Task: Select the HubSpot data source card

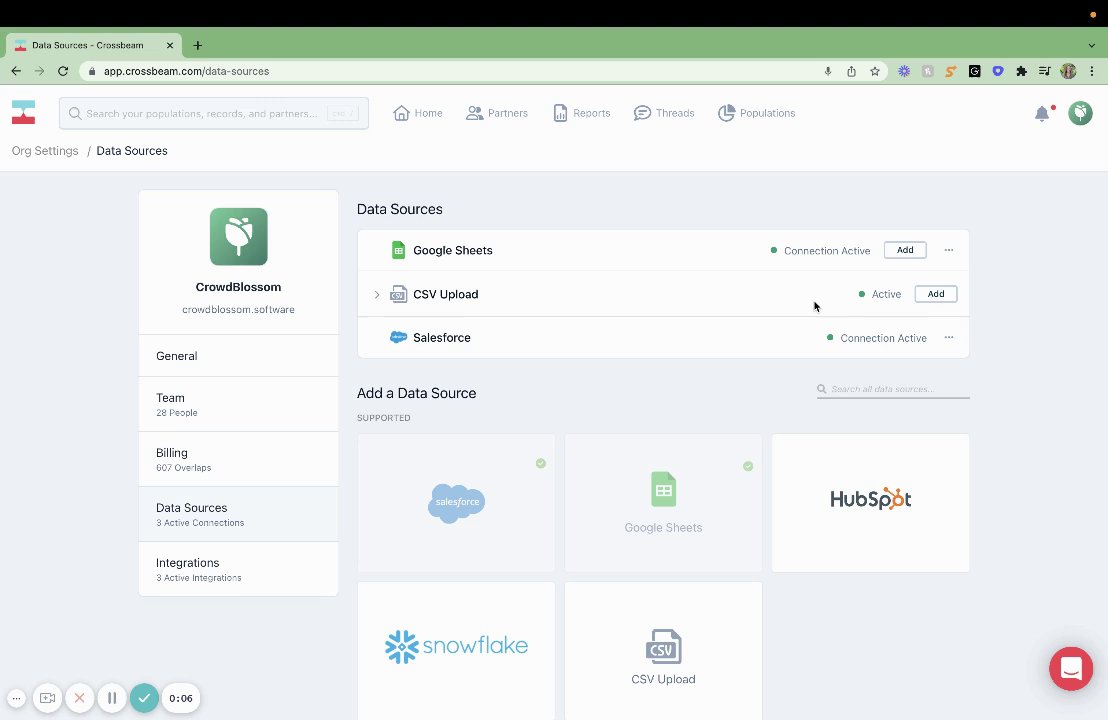Action: pyautogui.click(x=871, y=502)
